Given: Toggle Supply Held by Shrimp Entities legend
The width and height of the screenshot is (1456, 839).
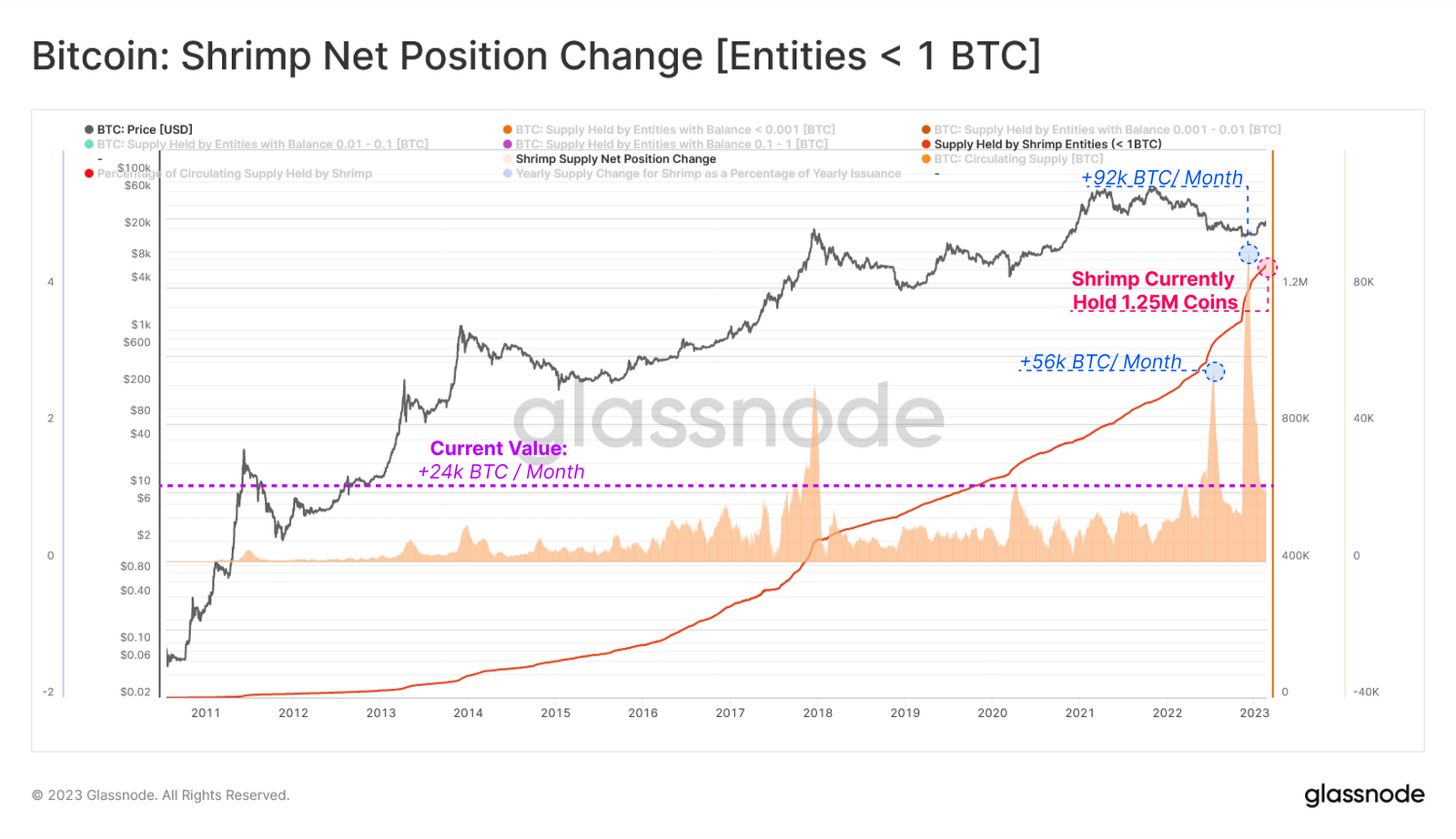Looking at the screenshot, I should coord(1041,144).
